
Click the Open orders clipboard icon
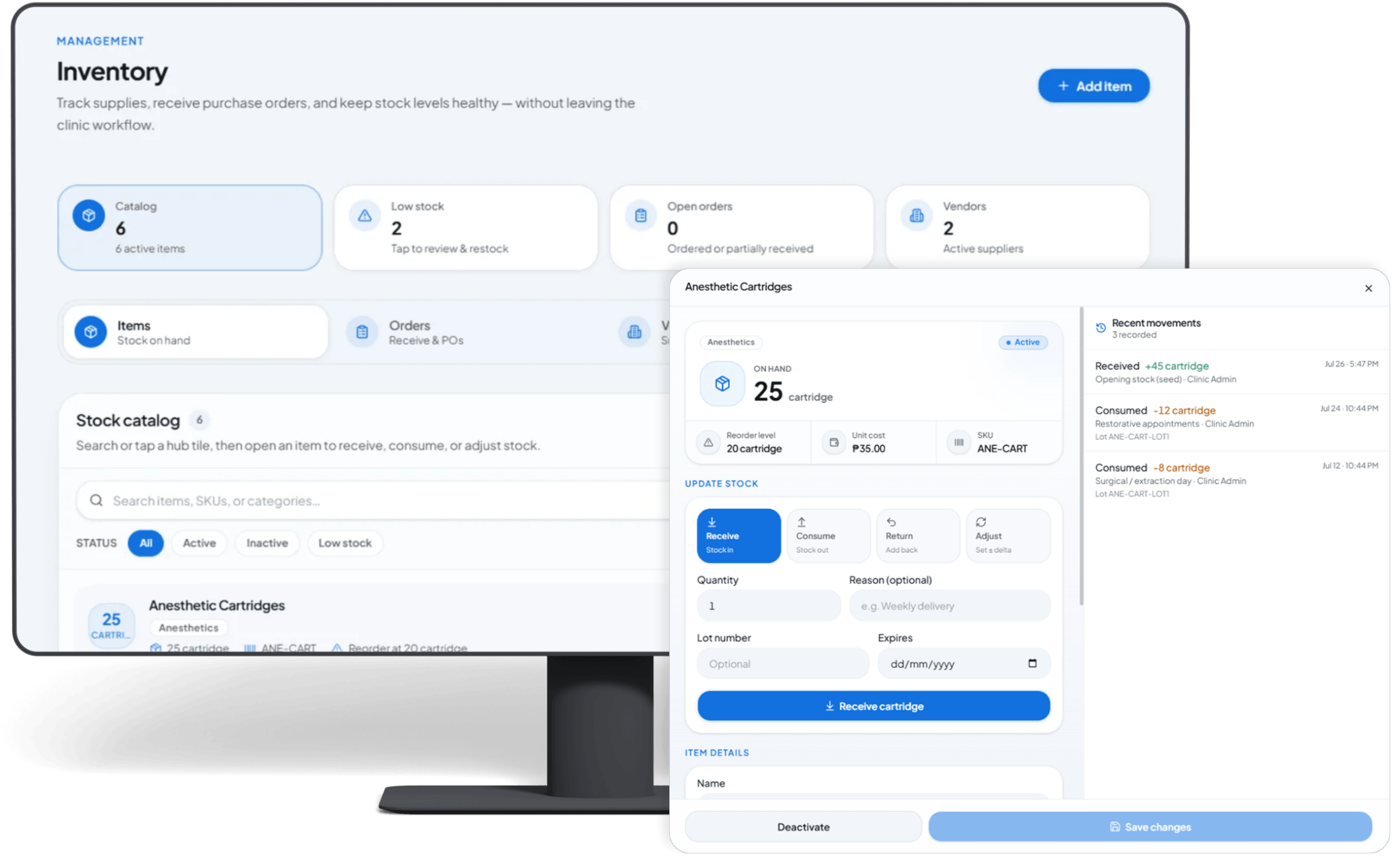click(x=640, y=215)
